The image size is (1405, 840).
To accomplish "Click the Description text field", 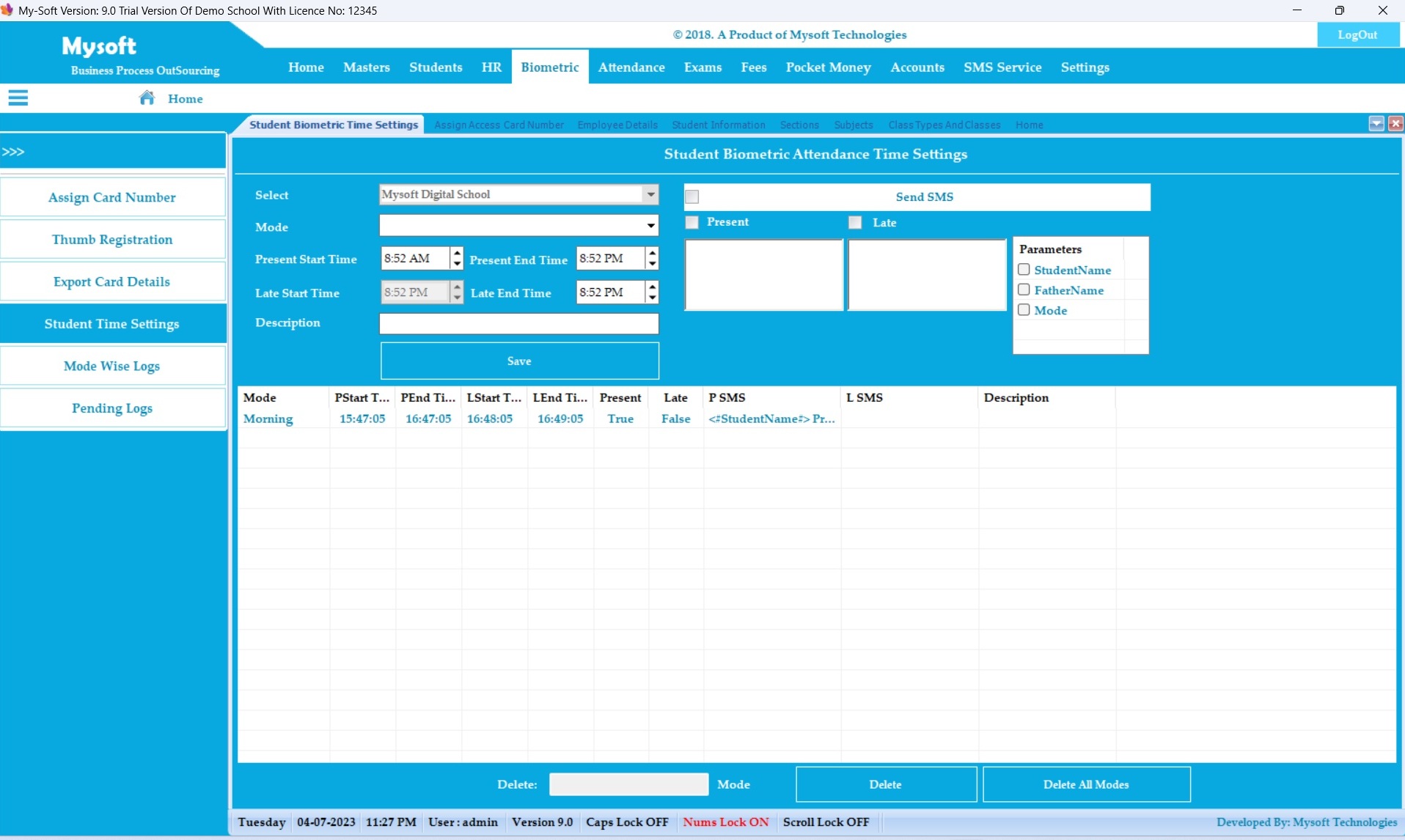I will 518,324.
